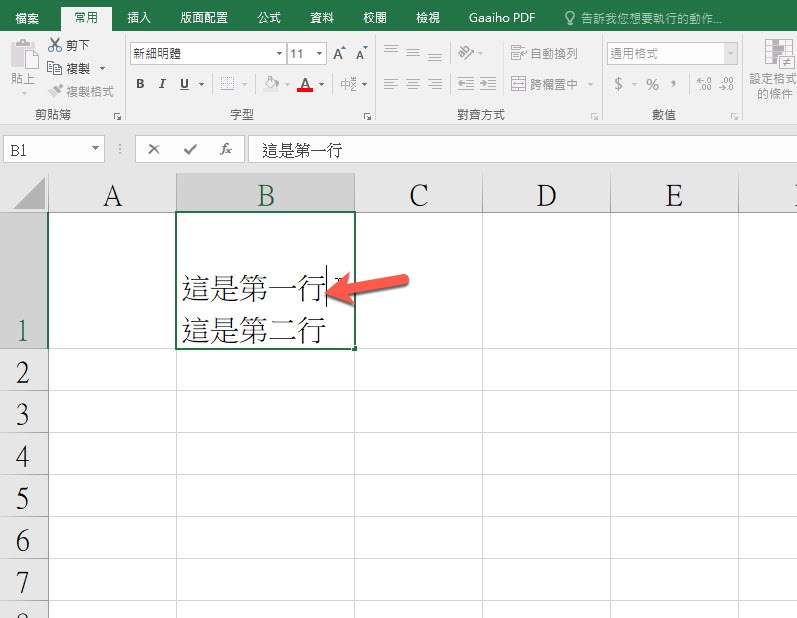Click the Cut (剪下) scissors icon
Screen dimensions: 797x618
click(x=54, y=45)
